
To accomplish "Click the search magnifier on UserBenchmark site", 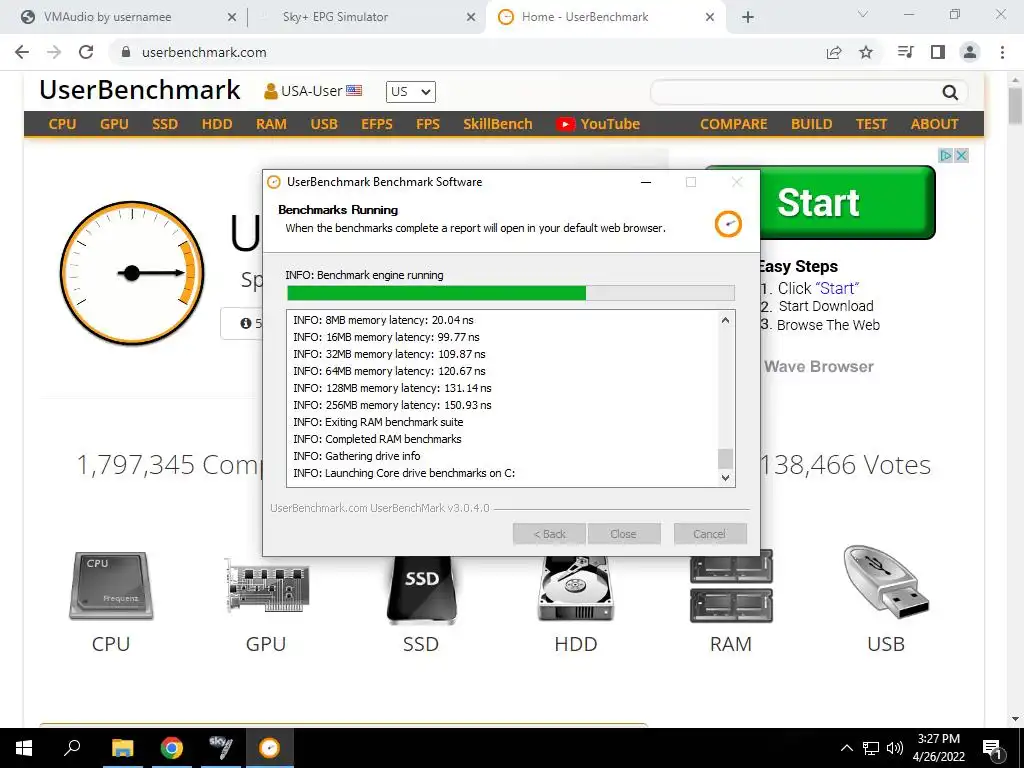I will pyautogui.click(x=950, y=93).
